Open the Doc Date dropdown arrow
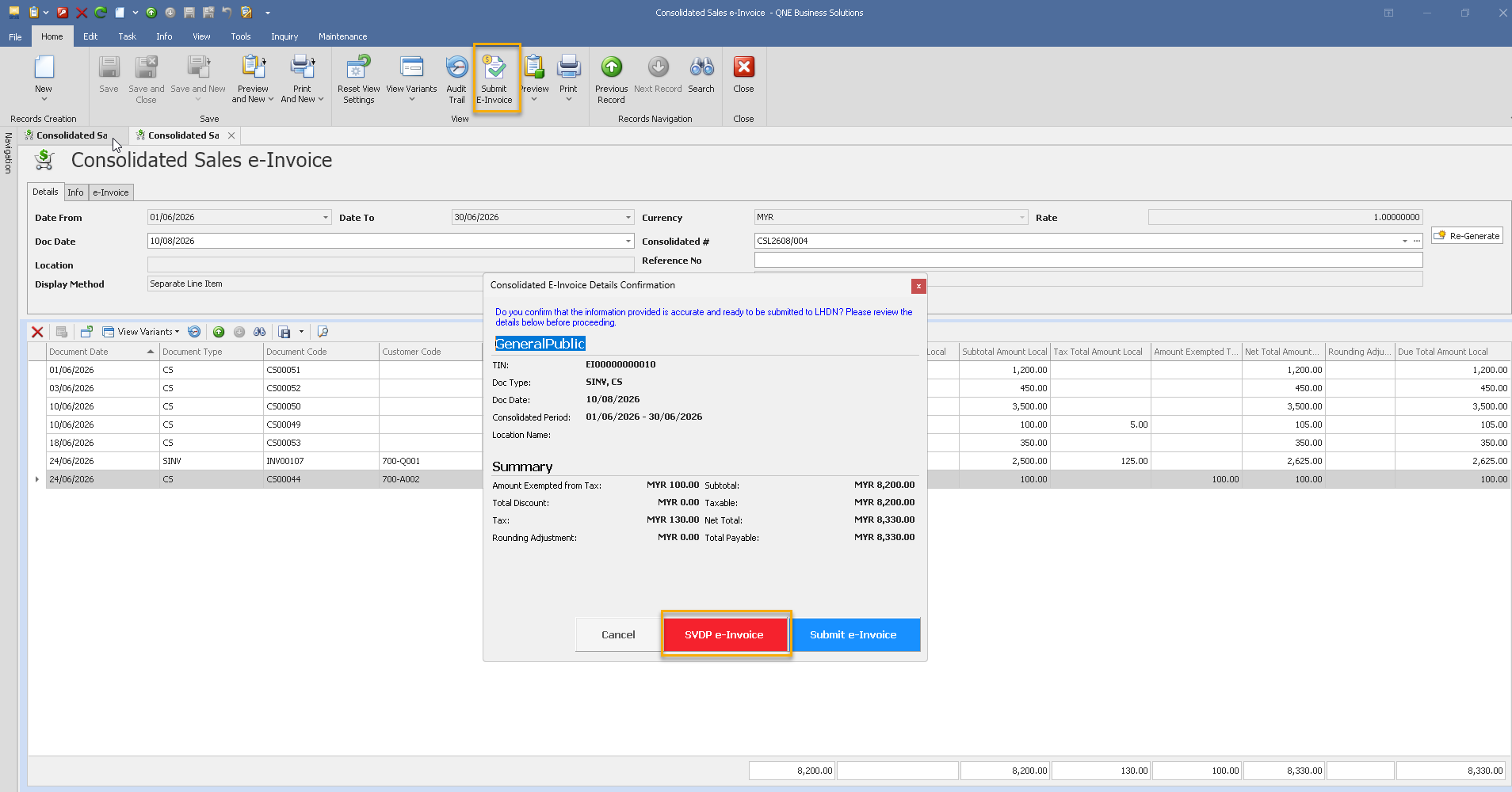 click(628, 241)
